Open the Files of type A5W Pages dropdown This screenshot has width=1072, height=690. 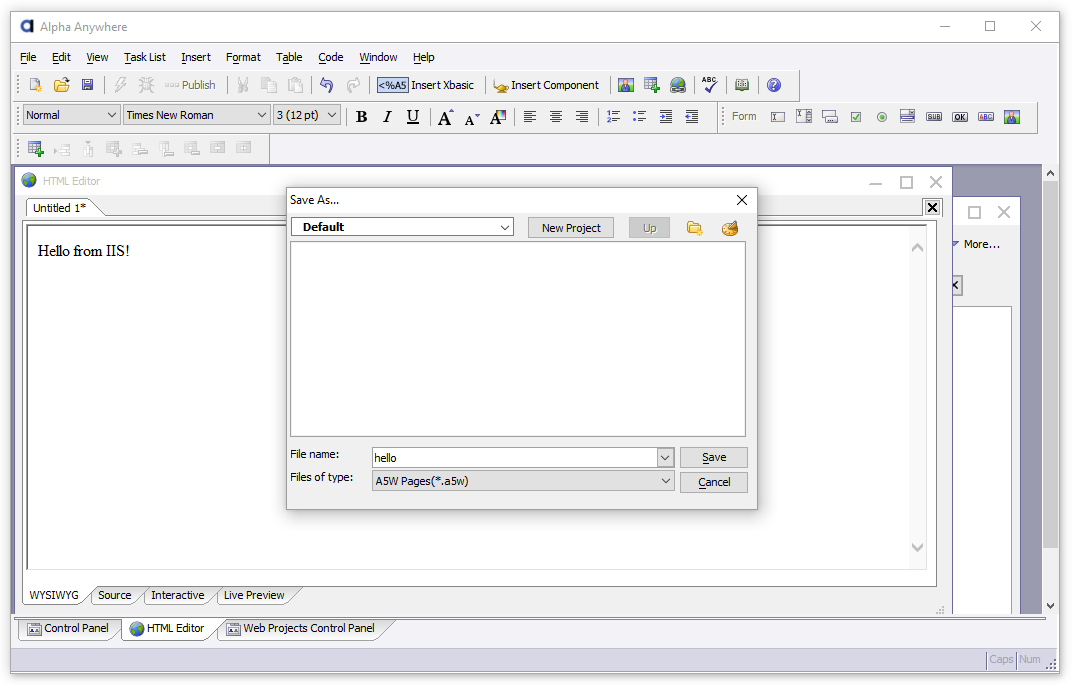523,481
